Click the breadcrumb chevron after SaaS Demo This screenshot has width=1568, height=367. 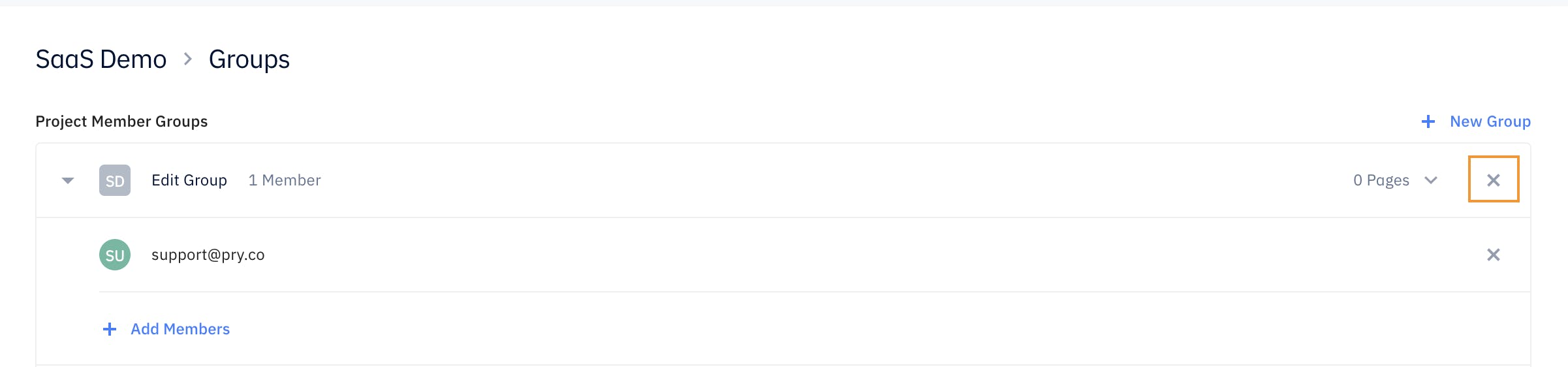point(188,59)
